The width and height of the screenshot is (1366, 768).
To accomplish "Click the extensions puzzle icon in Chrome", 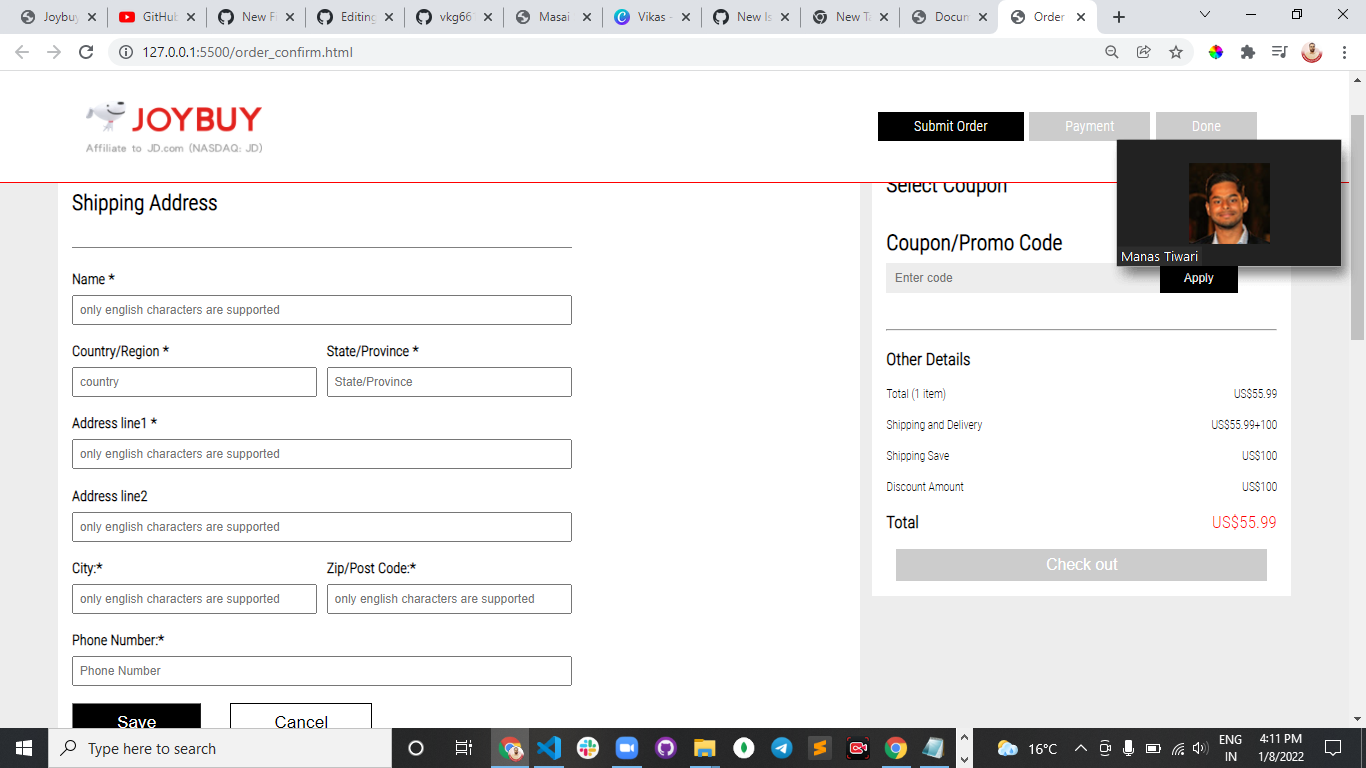I will (1247, 51).
